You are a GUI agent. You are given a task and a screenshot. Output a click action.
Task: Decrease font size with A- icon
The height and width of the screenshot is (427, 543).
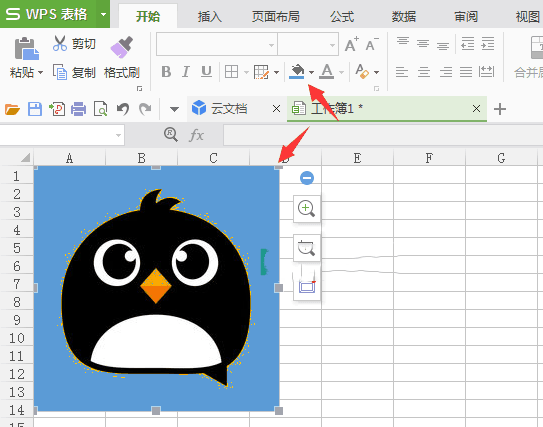[372, 44]
